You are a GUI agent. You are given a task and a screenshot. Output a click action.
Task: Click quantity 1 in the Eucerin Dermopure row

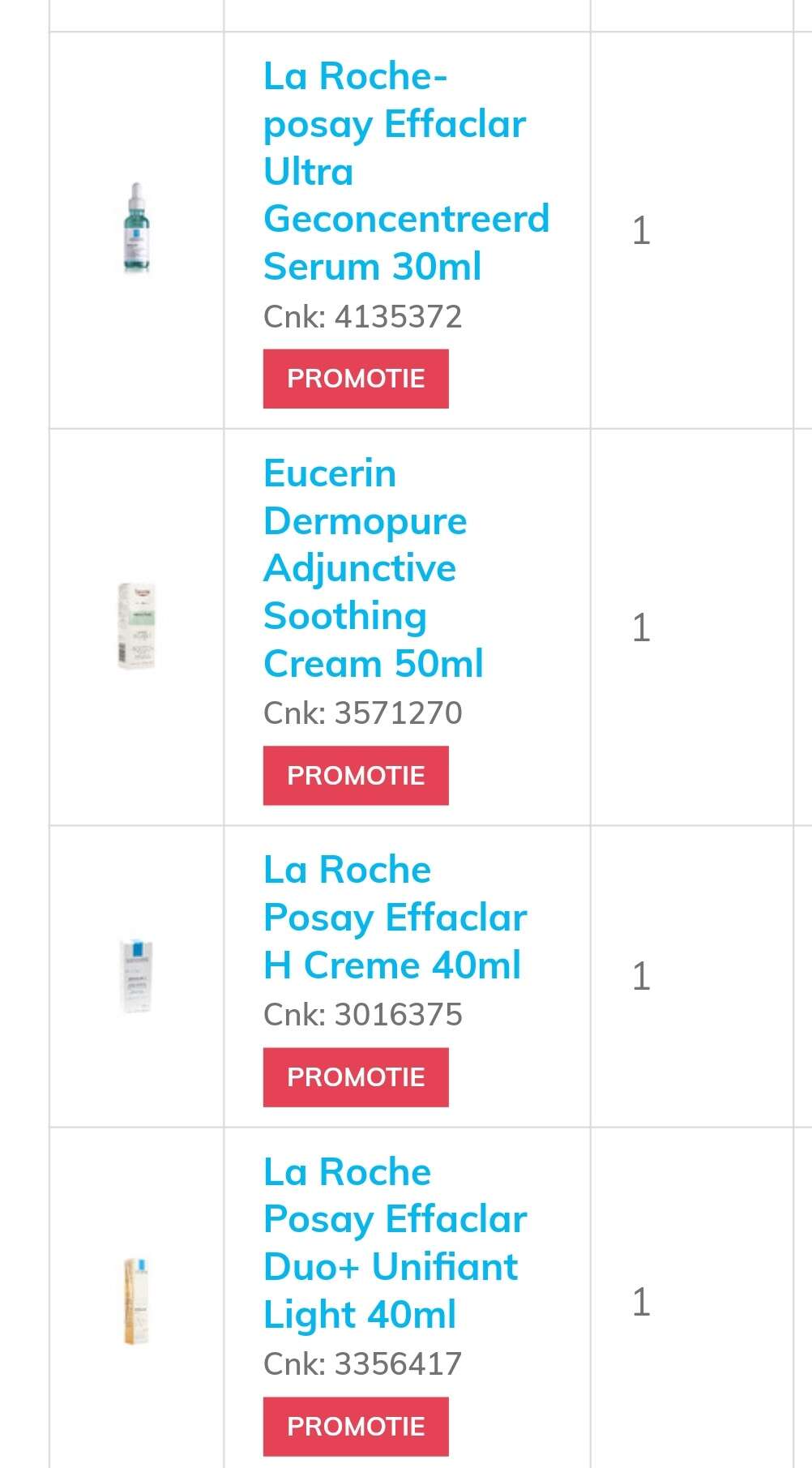[641, 628]
